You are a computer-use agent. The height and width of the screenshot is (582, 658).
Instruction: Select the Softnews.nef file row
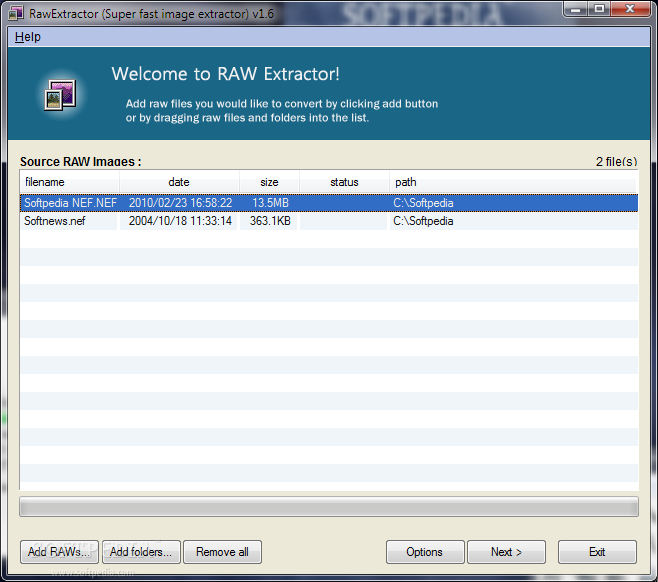[x=329, y=221]
